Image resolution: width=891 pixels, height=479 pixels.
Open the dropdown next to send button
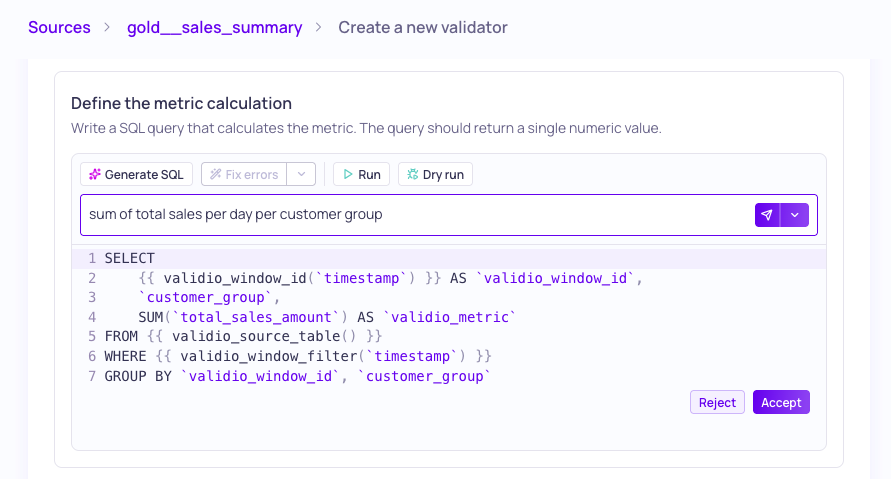(x=795, y=215)
